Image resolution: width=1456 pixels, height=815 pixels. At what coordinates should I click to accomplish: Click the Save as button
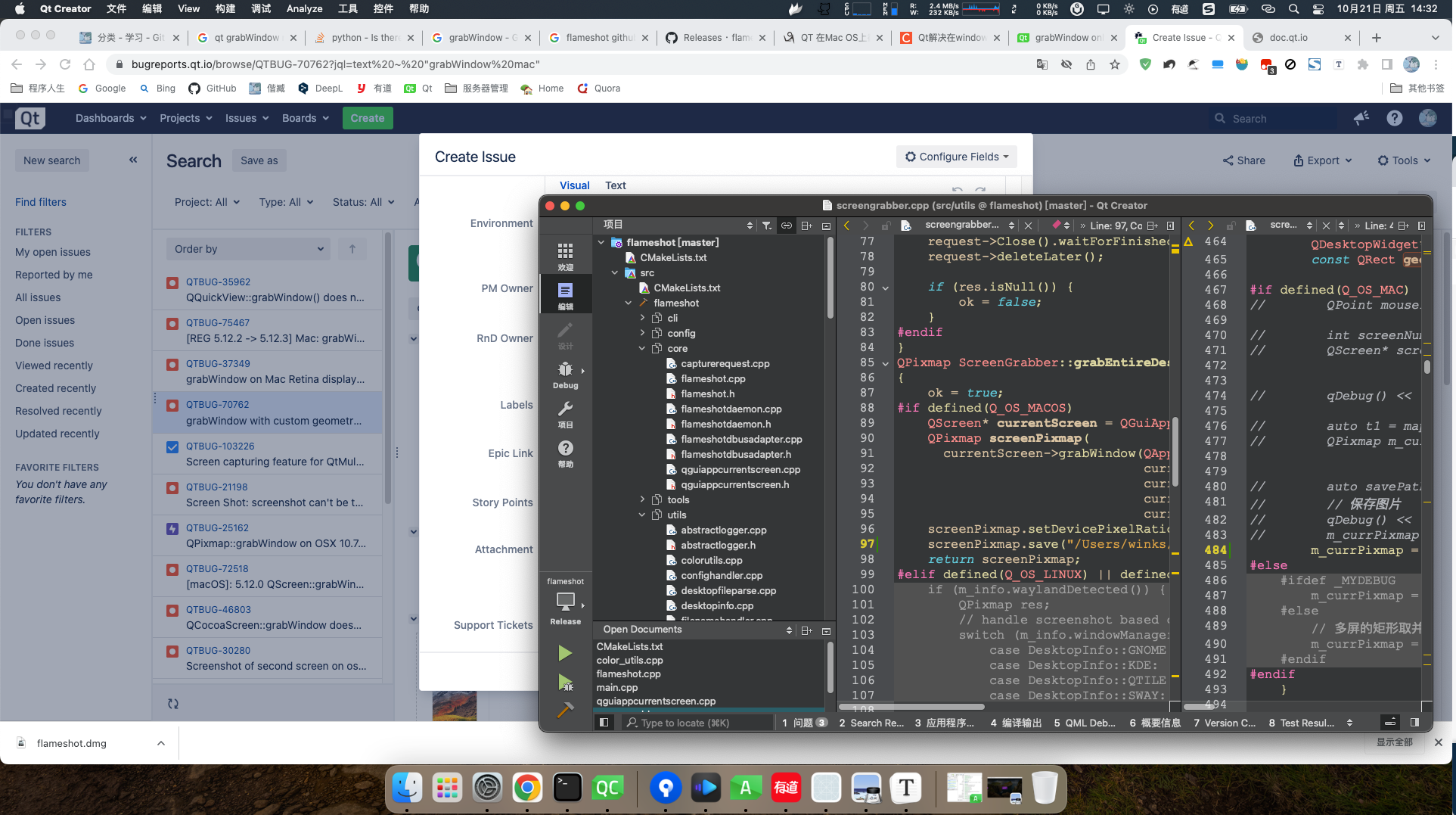point(259,160)
